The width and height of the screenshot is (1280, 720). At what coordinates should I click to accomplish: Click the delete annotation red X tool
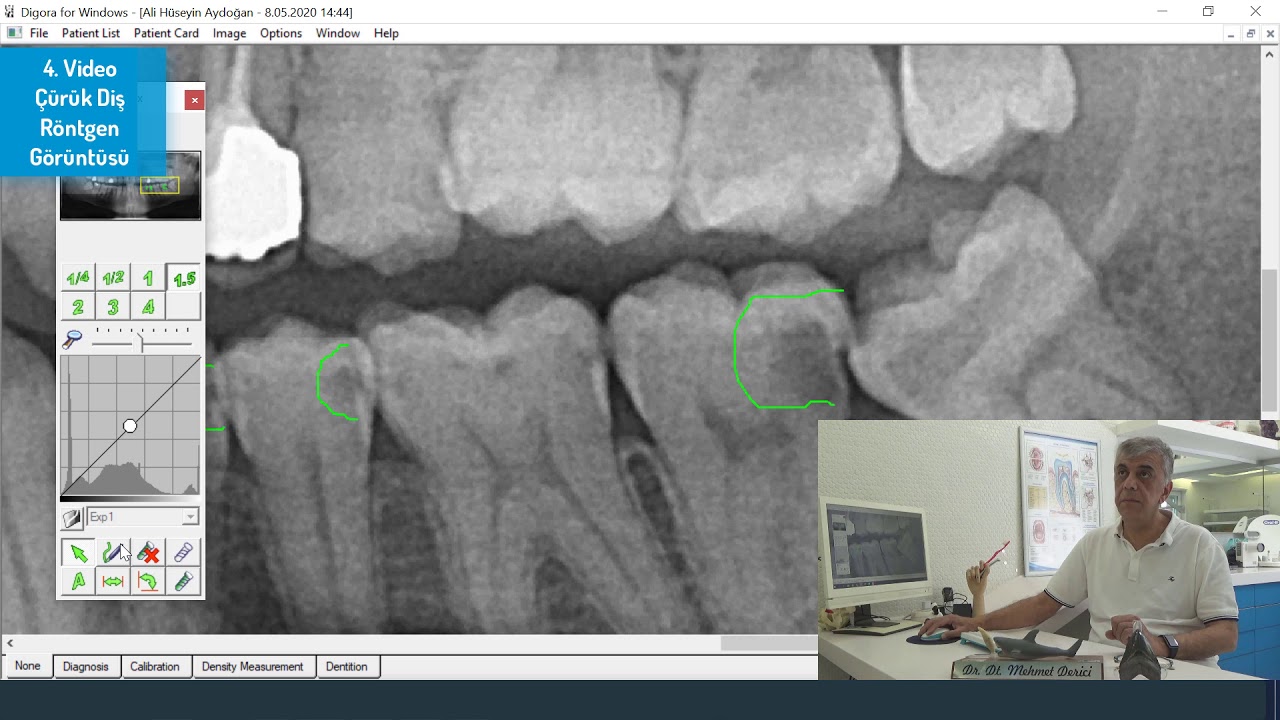pos(148,553)
